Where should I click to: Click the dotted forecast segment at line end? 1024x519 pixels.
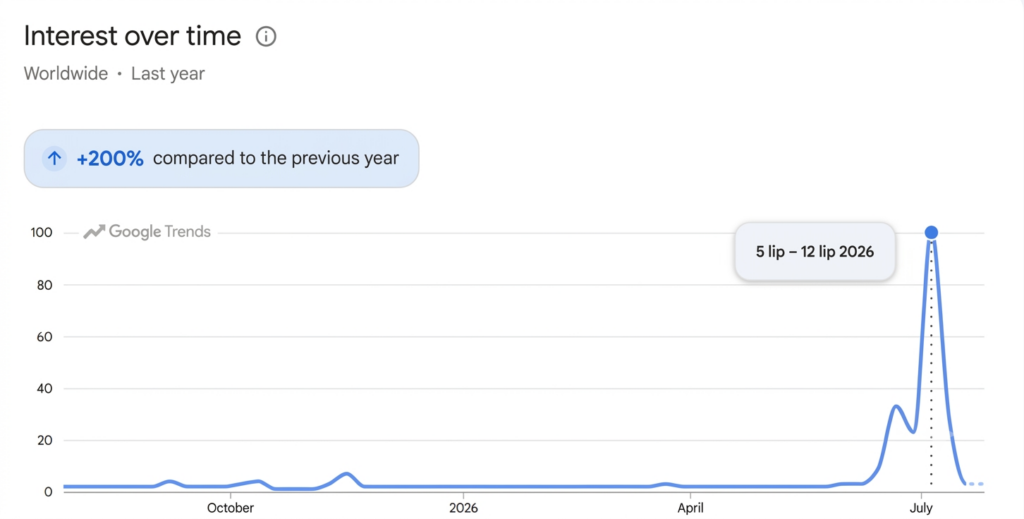click(x=974, y=484)
